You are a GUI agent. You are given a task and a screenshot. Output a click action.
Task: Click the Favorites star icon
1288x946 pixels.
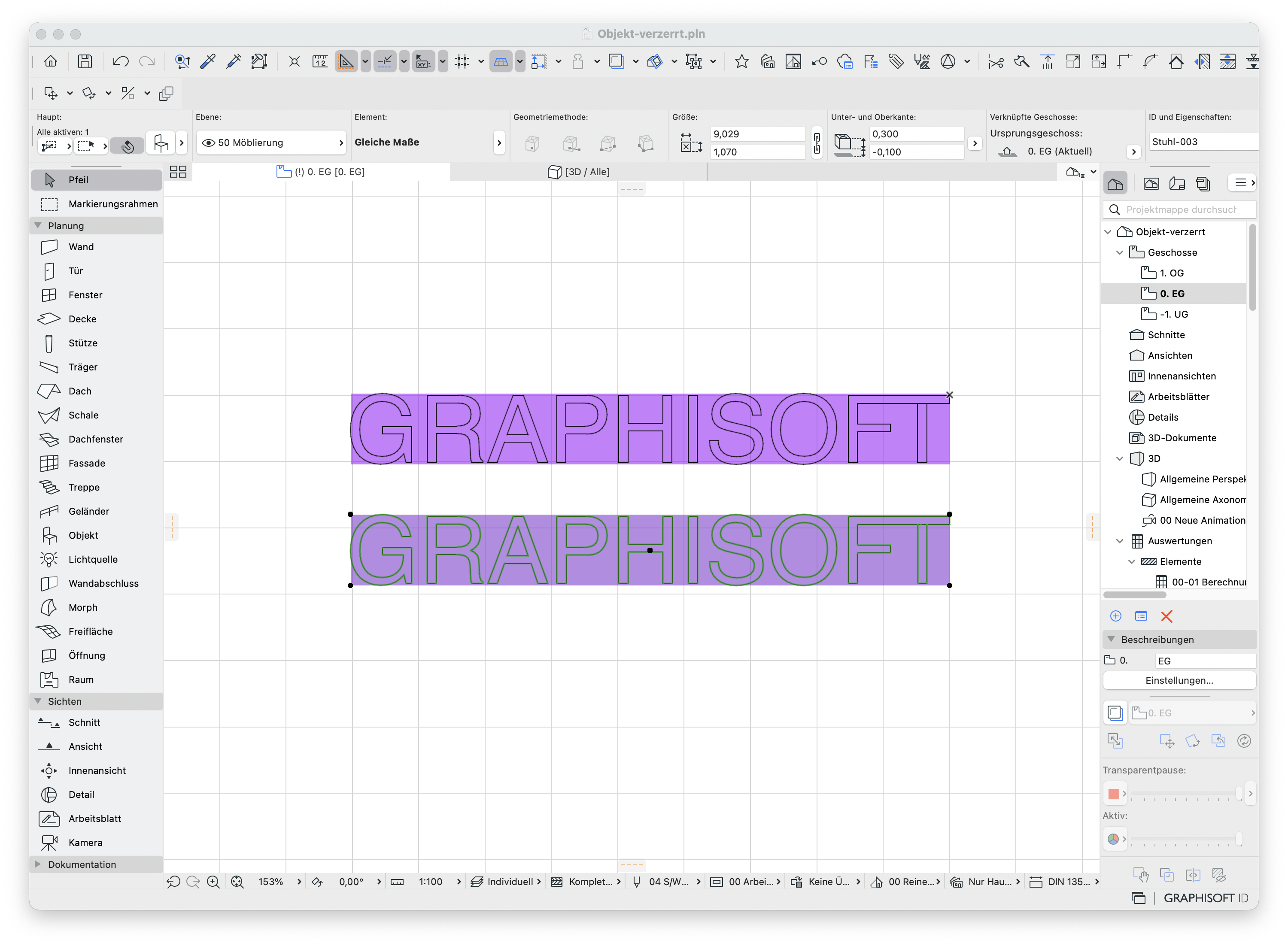coord(741,61)
